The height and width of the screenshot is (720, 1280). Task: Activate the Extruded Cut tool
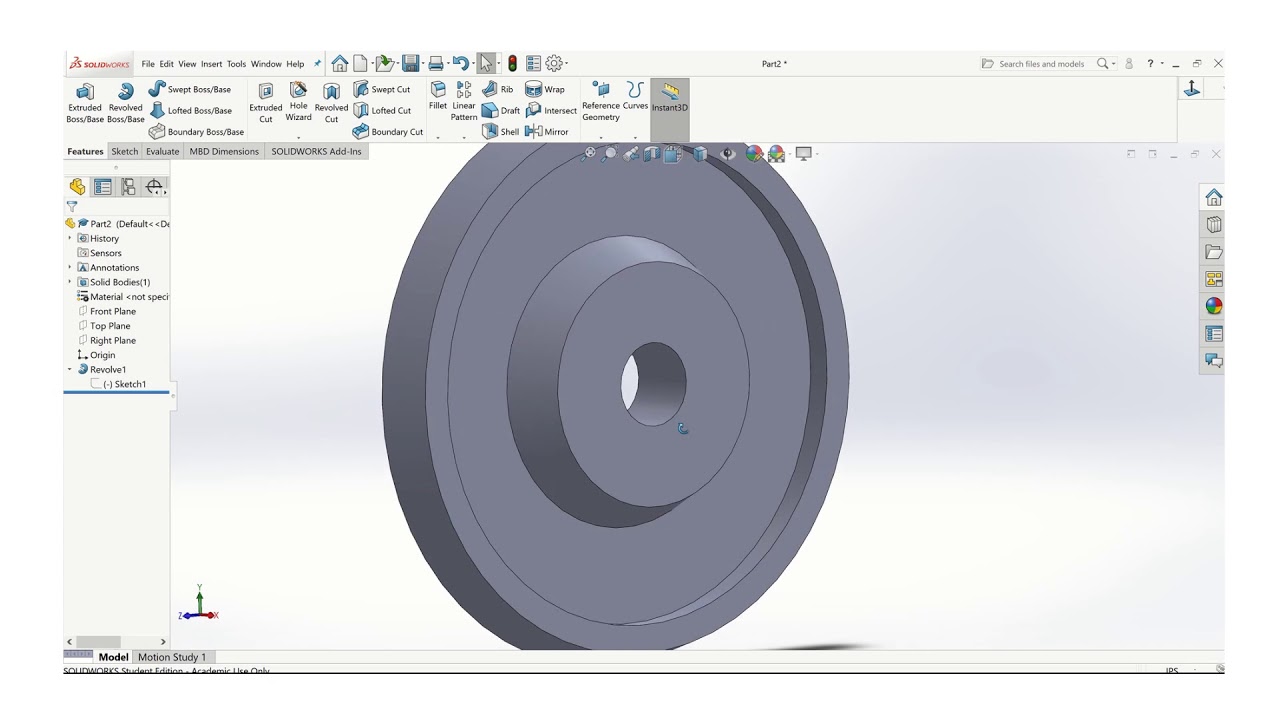[x=266, y=104]
